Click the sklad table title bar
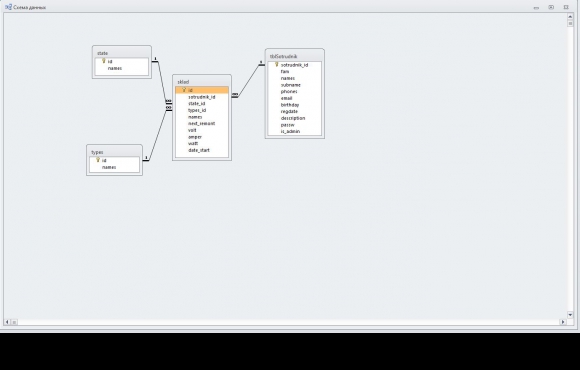The width and height of the screenshot is (580, 370). coord(202,82)
